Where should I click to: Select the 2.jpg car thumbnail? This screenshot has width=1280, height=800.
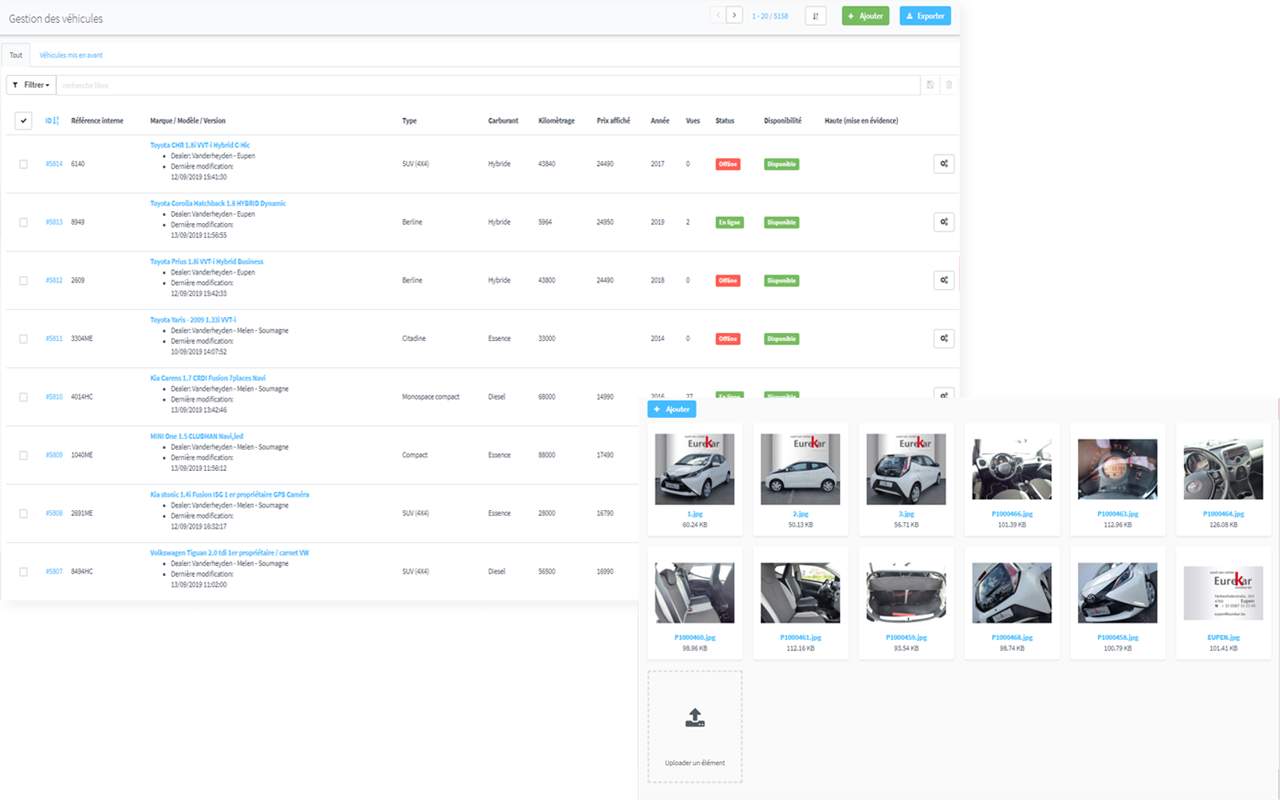point(800,469)
